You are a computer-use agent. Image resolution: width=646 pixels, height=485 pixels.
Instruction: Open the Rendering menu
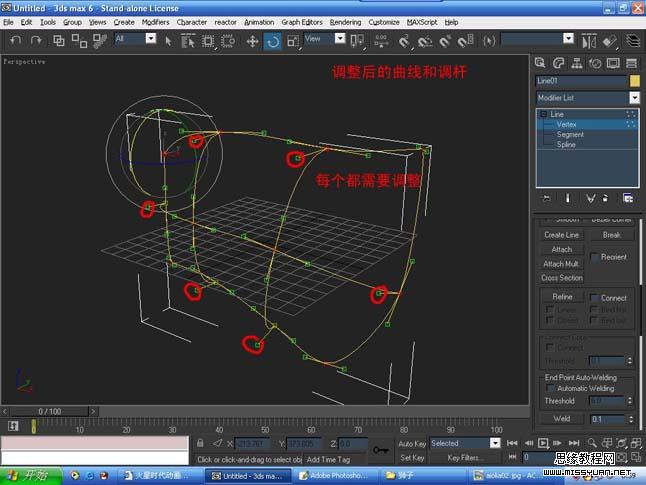pos(345,22)
